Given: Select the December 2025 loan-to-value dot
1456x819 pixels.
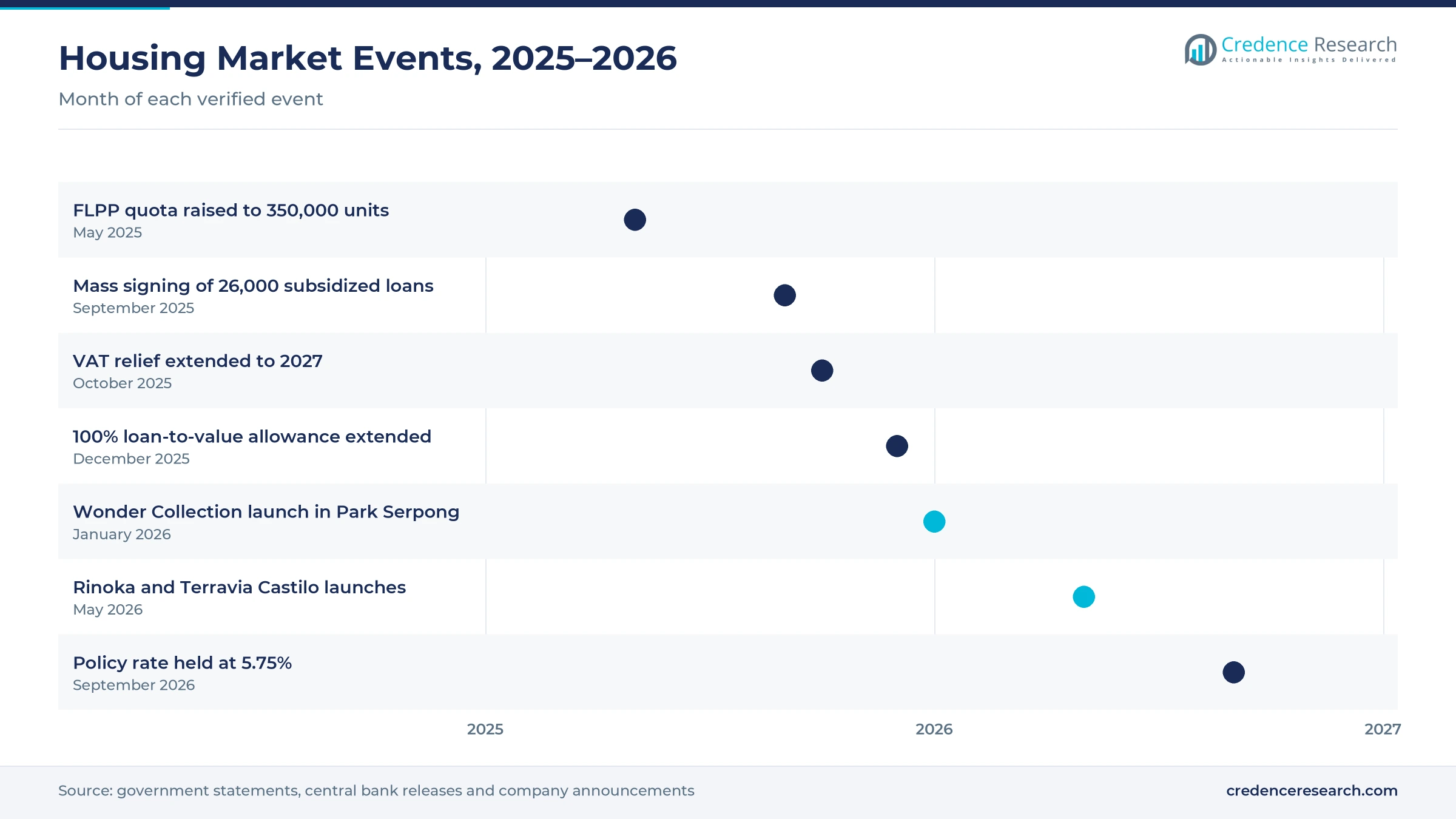Looking at the screenshot, I should (897, 446).
